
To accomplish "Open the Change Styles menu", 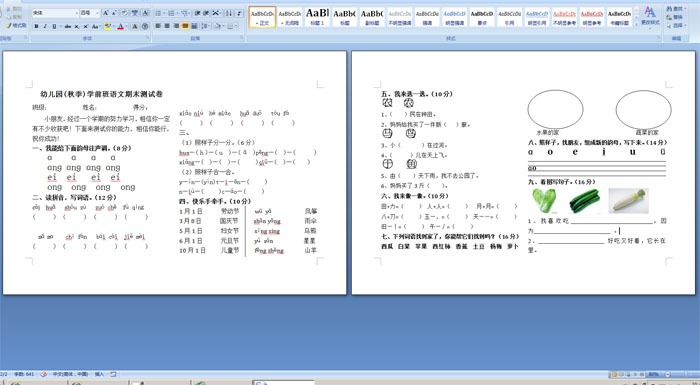I will 650,17.
